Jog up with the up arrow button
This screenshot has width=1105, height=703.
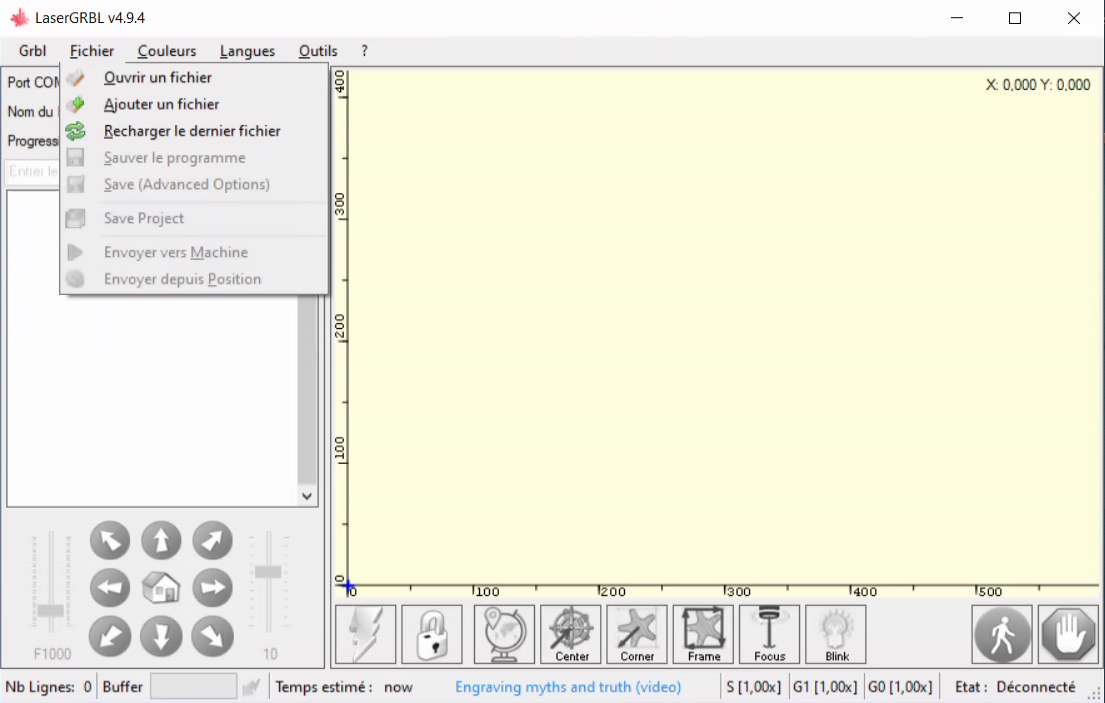pyautogui.click(x=161, y=540)
